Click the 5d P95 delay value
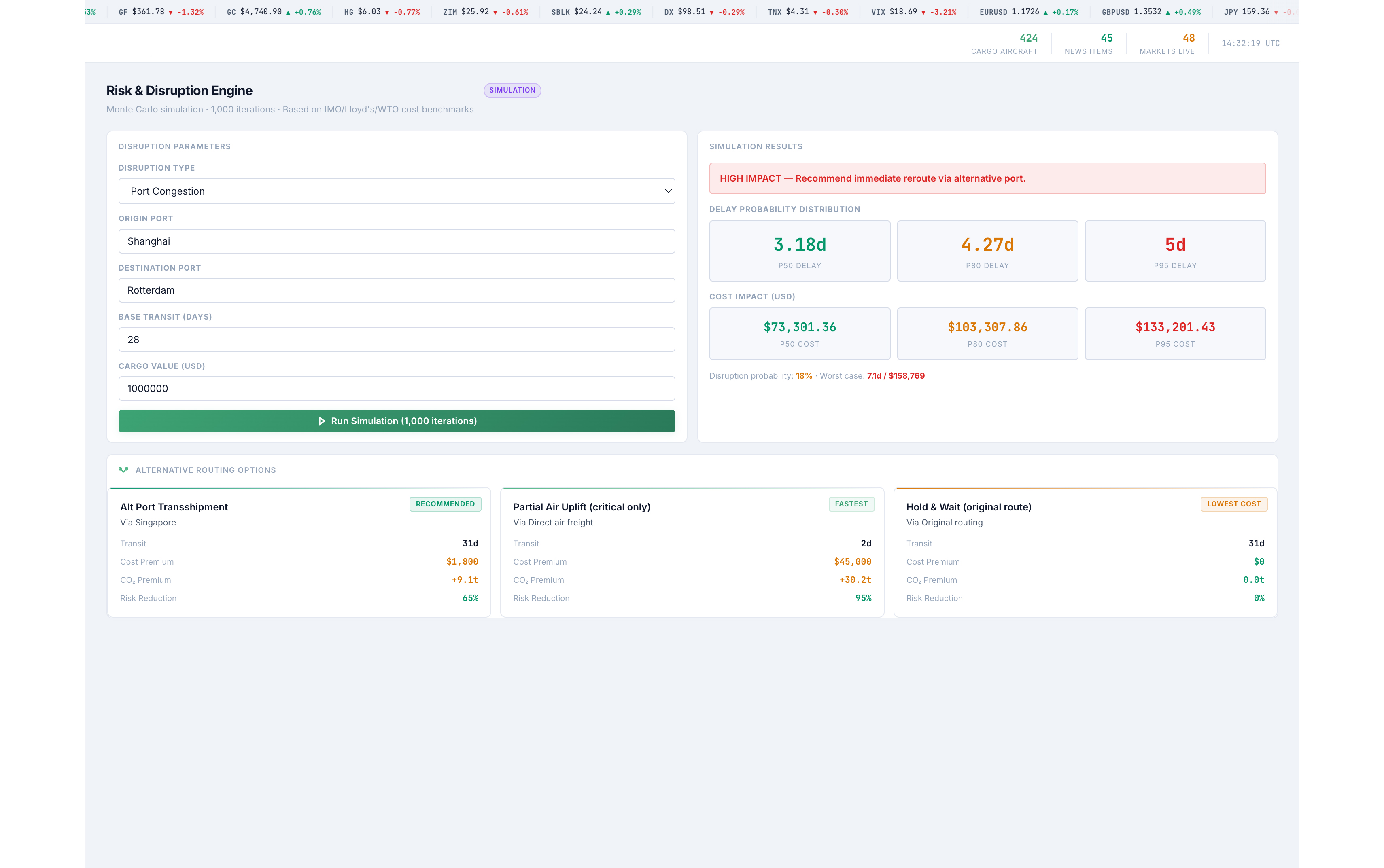Screen dimensions: 1384x868 click(x=1175, y=245)
